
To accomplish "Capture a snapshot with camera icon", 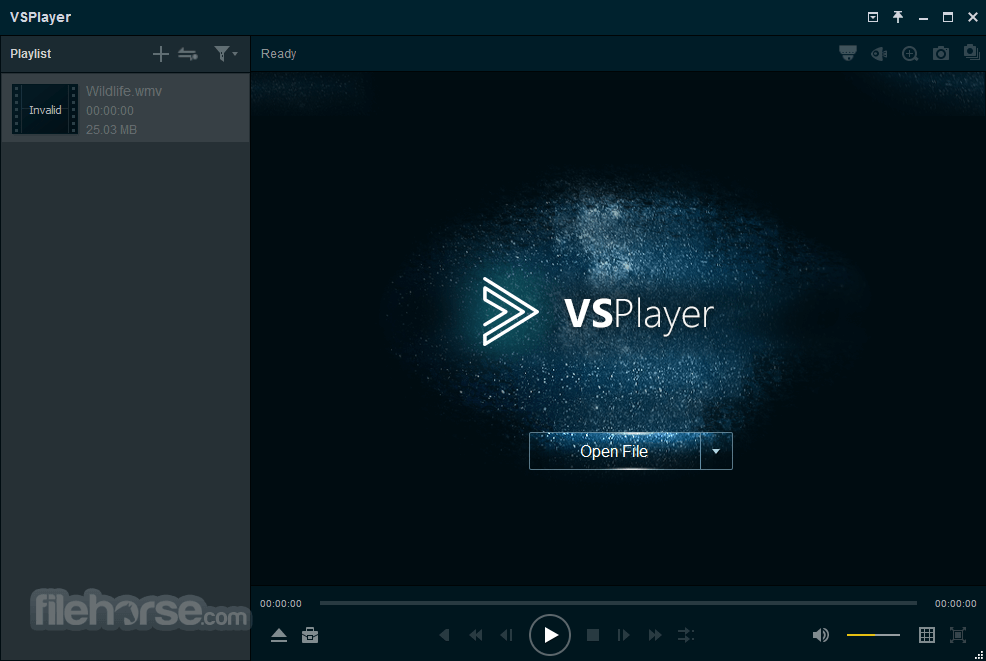I will click(941, 53).
